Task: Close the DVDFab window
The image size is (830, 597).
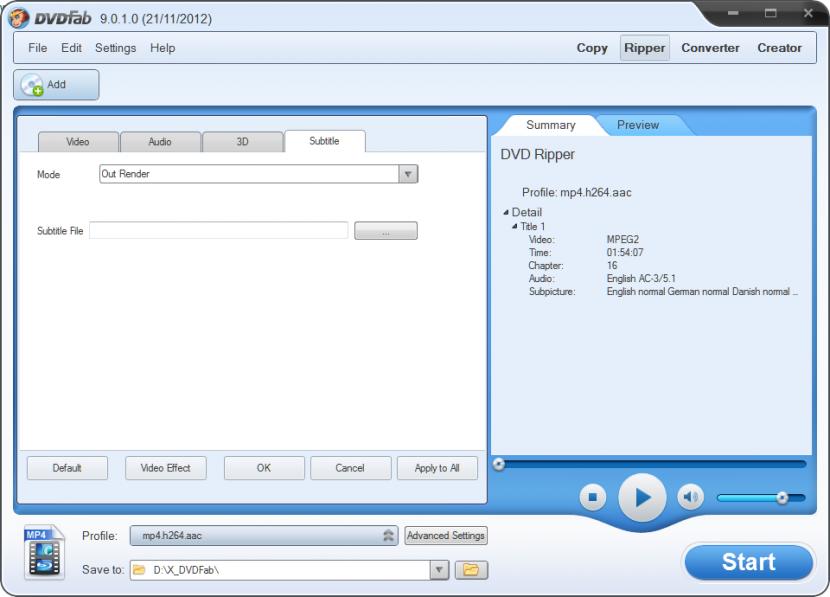Action: click(x=808, y=13)
